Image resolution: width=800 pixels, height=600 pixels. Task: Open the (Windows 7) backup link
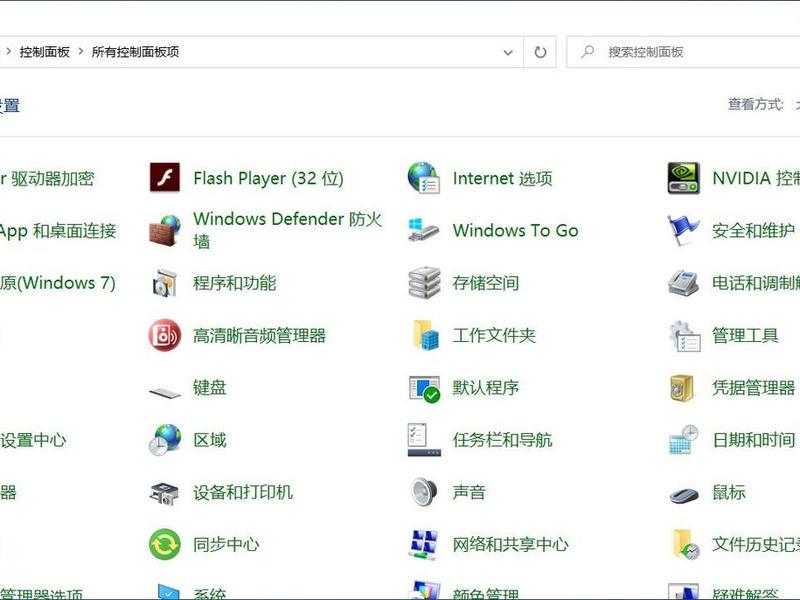pyautogui.click(x=58, y=283)
